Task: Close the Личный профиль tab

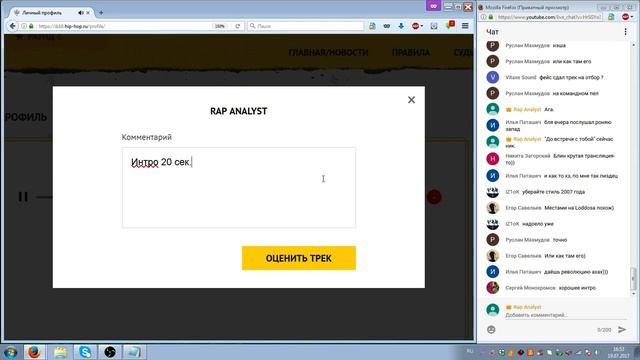Action: click(88, 13)
